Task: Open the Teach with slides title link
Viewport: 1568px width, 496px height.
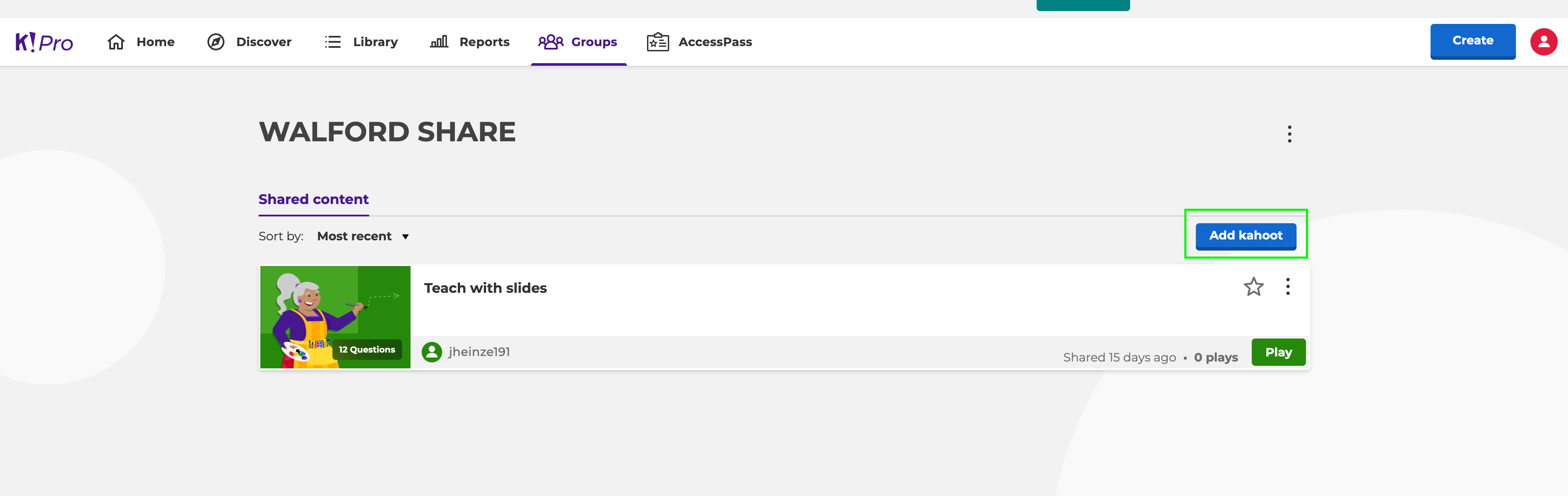Action: [485, 288]
